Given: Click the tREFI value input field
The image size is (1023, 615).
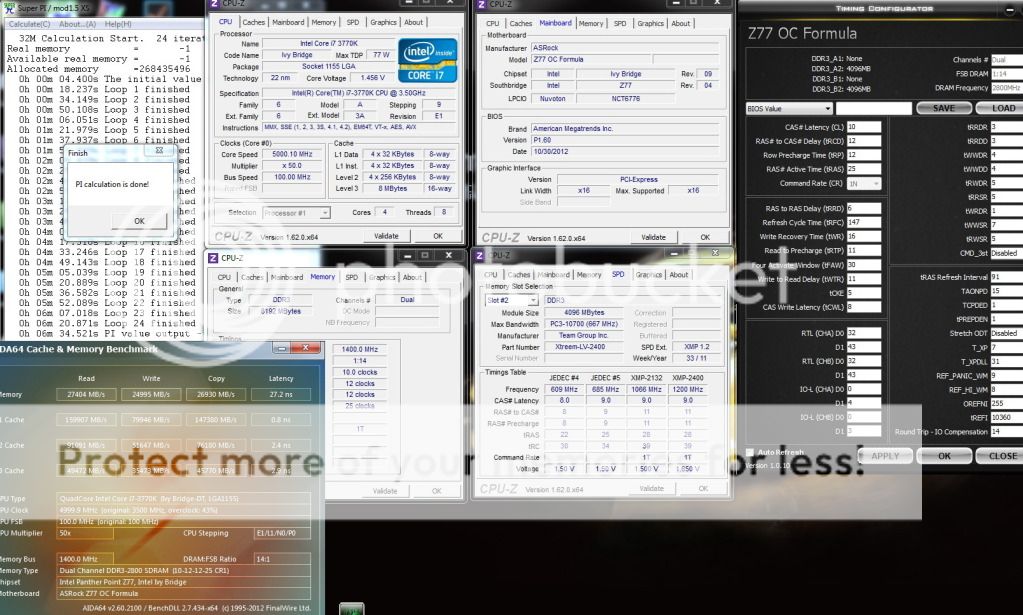Looking at the screenshot, I should click(1004, 417).
